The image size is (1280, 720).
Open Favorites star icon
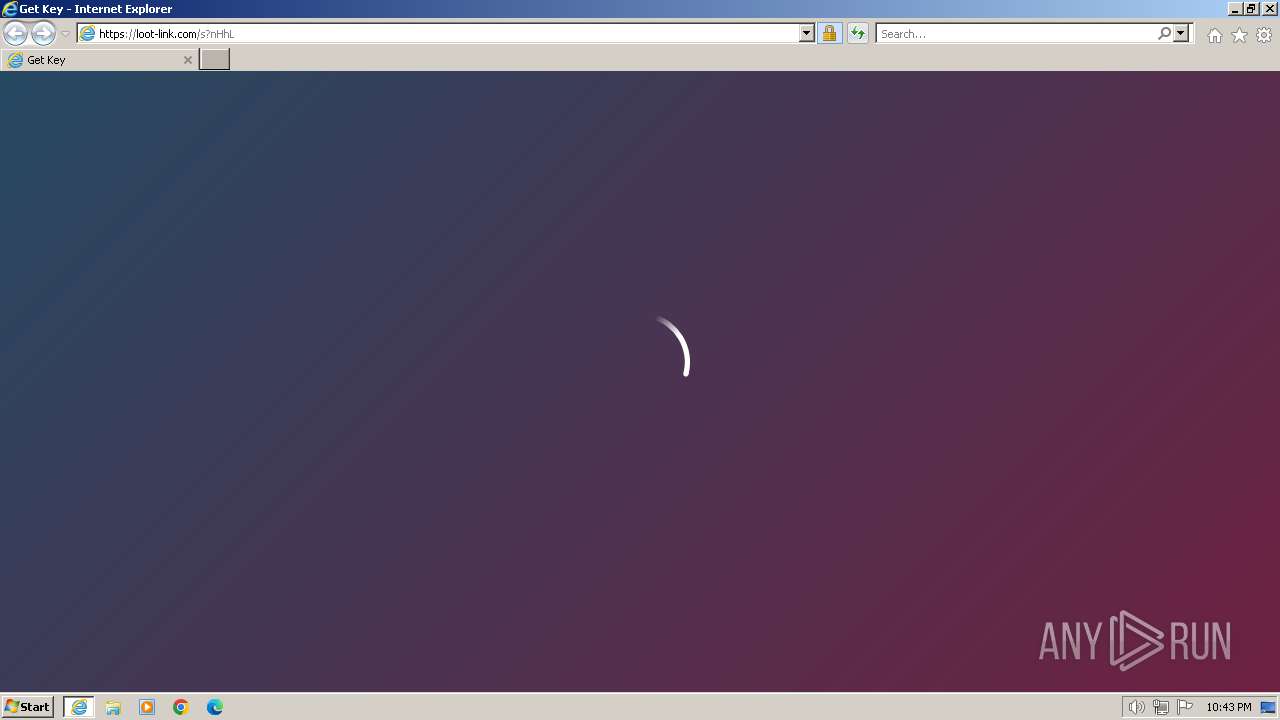coord(1239,35)
